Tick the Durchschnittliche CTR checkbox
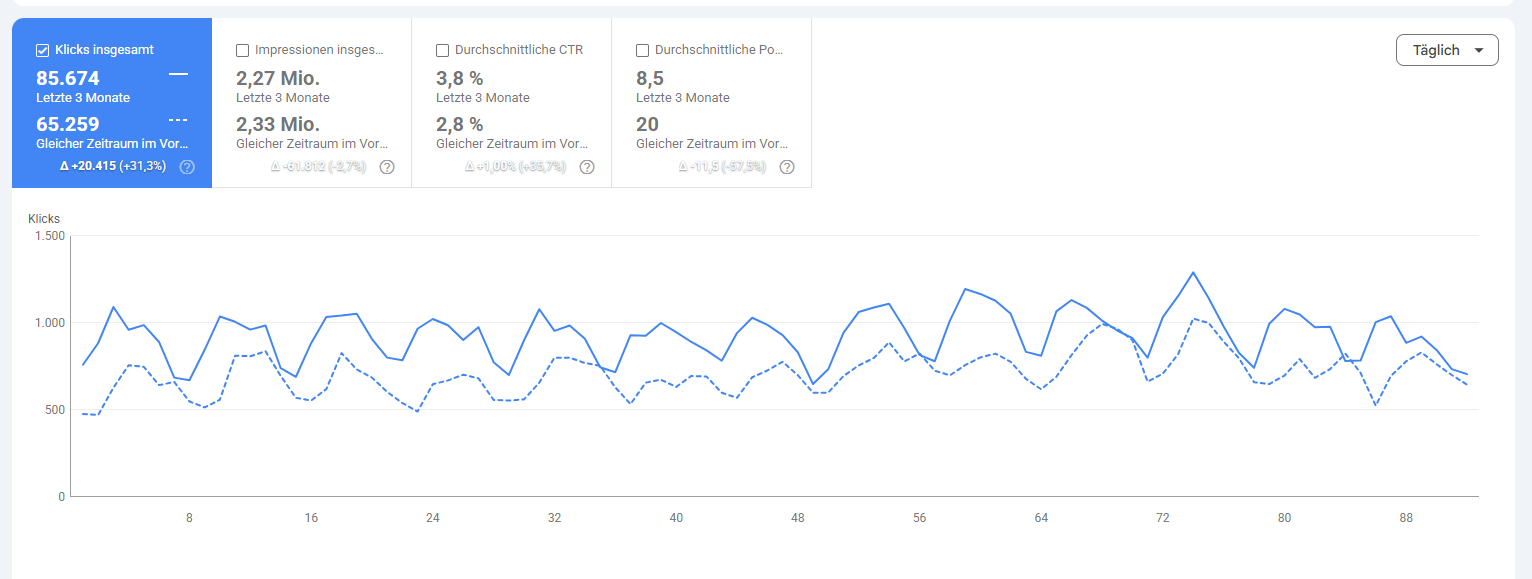This screenshot has height=579, width=1532. click(442, 50)
